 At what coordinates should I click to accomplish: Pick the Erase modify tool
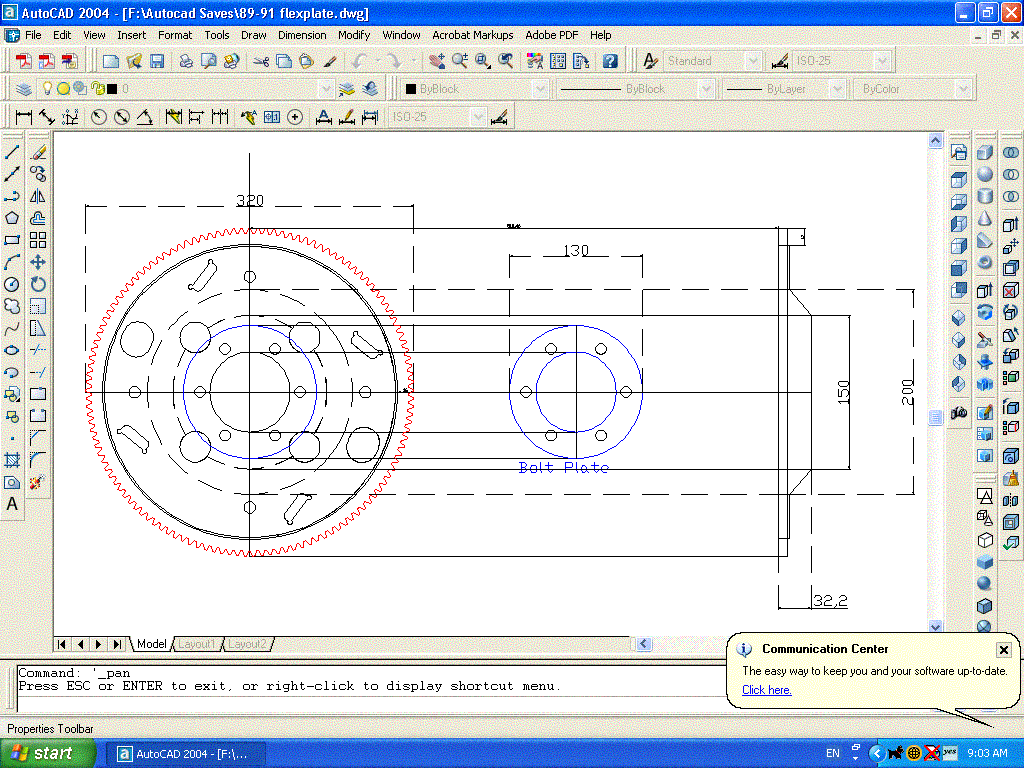[x=38, y=153]
